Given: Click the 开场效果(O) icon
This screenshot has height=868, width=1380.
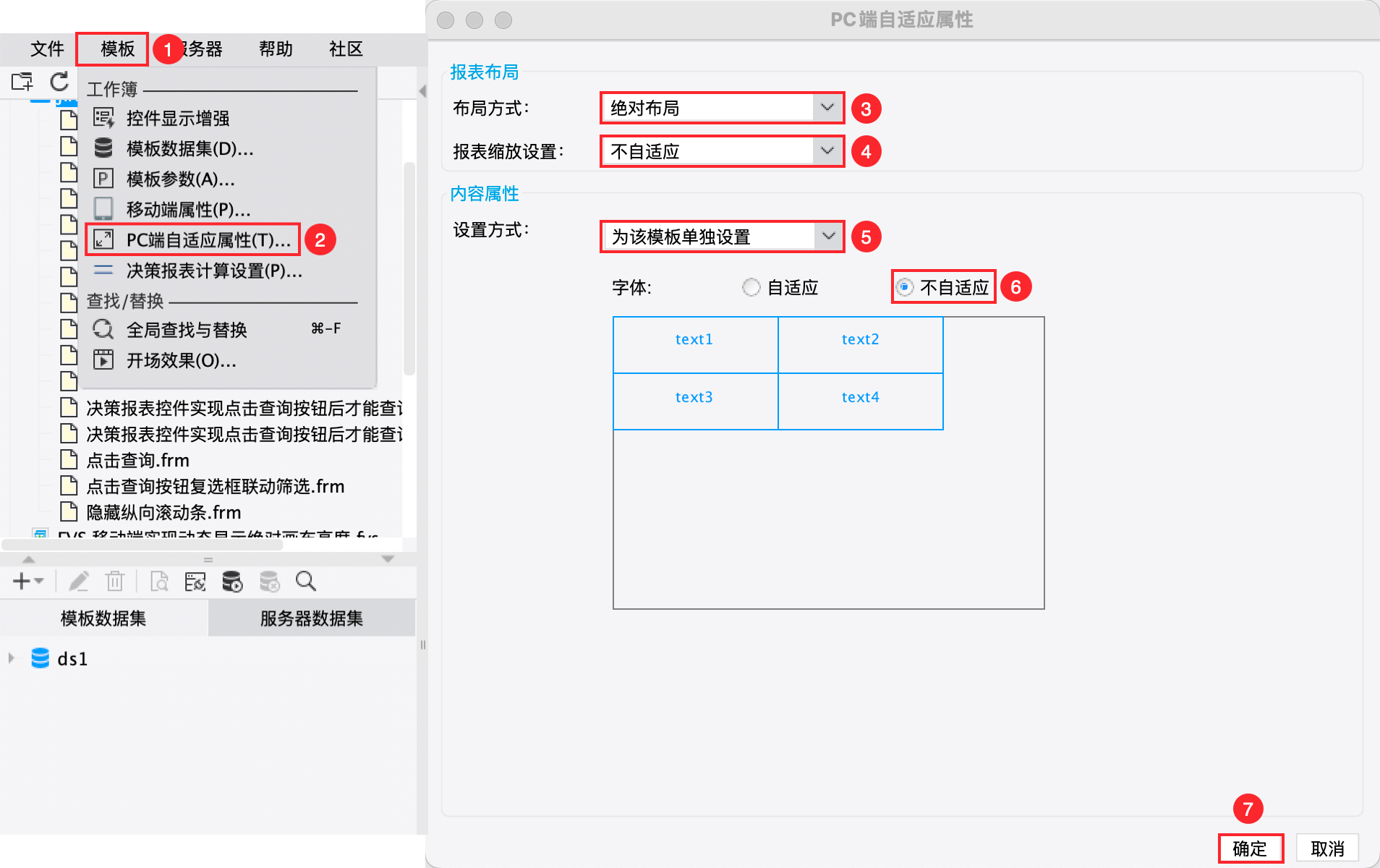Looking at the screenshot, I should tap(103, 359).
